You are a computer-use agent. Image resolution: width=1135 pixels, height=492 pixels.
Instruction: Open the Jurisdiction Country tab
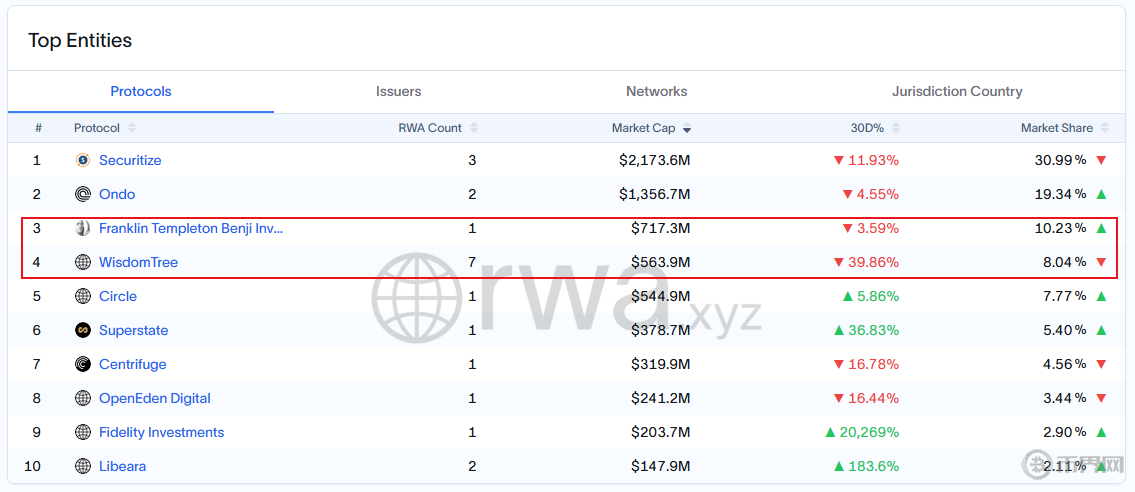pyautogui.click(x=956, y=91)
